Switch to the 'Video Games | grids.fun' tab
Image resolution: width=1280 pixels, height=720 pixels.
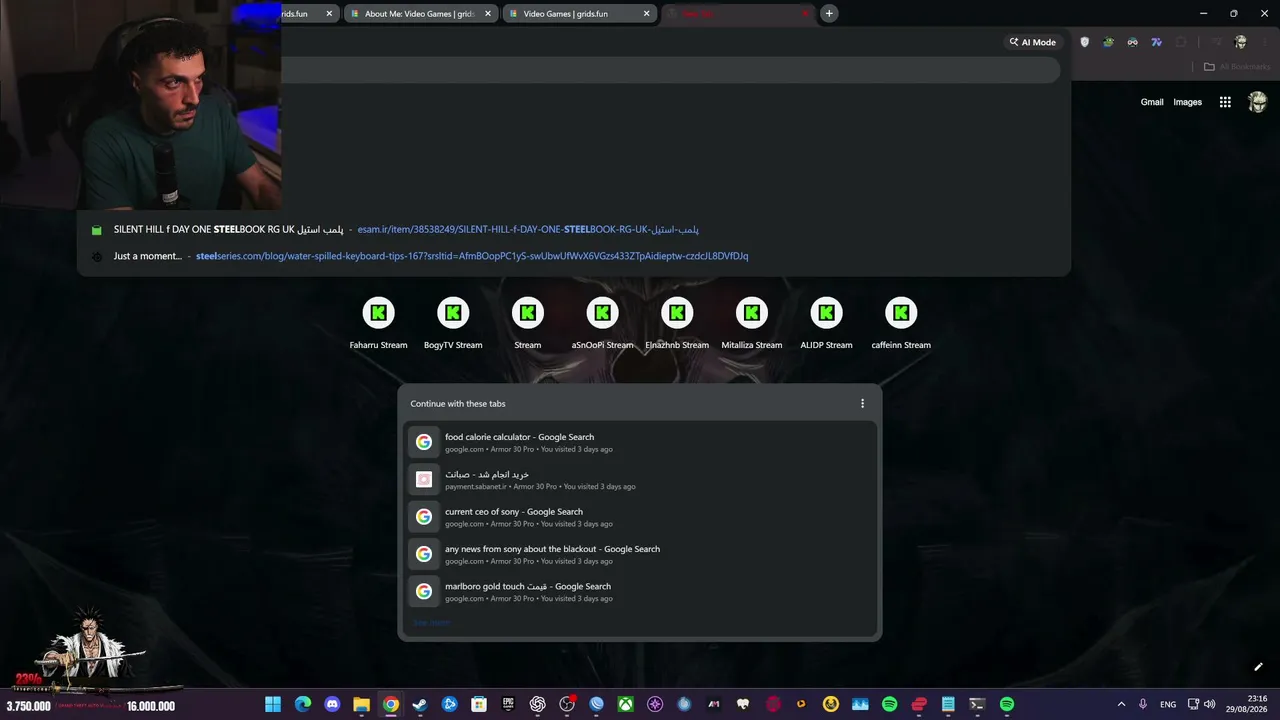click(578, 13)
